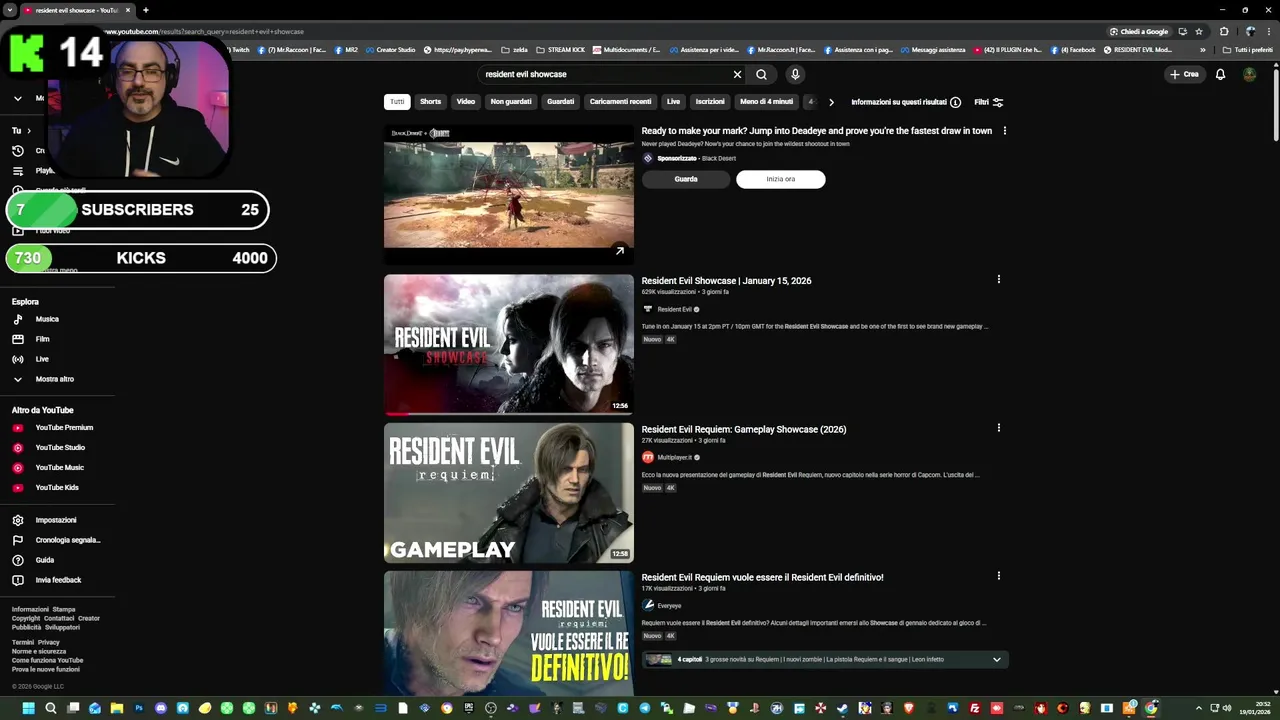Click the search magnifier button
The image size is (1280, 720).
[761, 74]
